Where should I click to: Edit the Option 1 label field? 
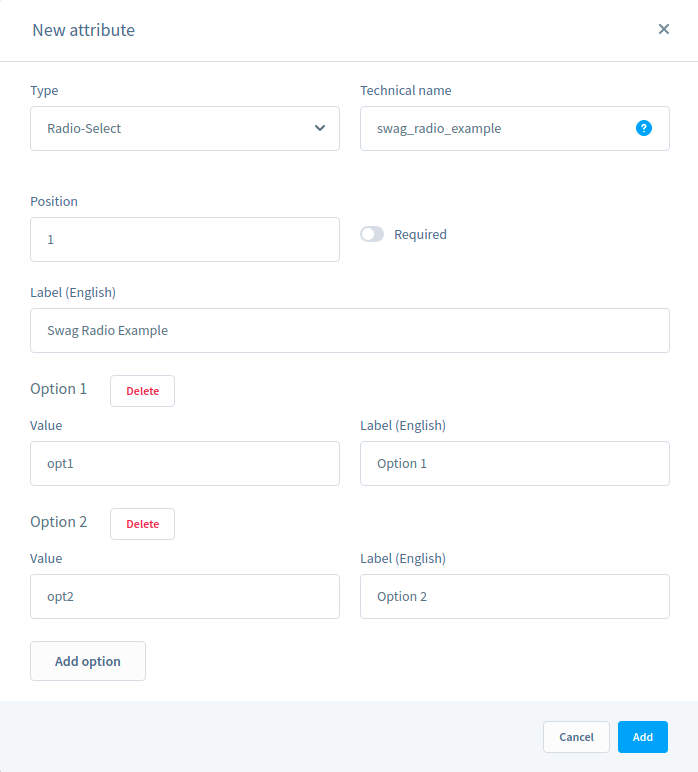click(515, 463)
